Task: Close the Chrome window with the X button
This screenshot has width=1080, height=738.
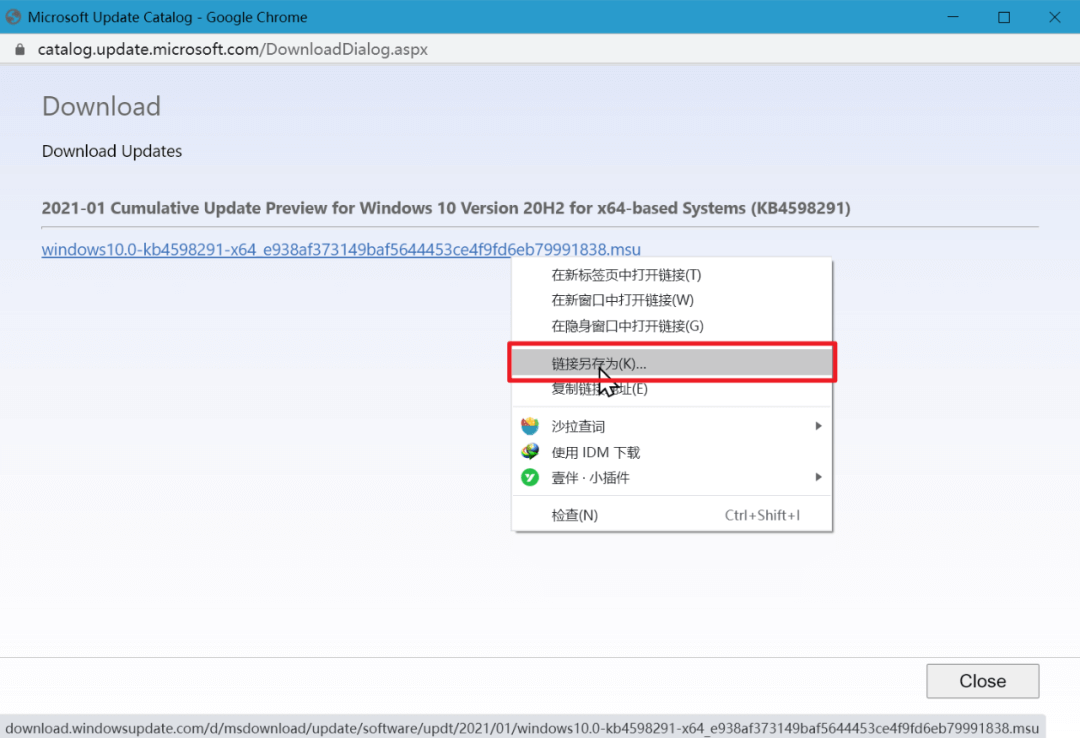Action: click(1055, 17)
